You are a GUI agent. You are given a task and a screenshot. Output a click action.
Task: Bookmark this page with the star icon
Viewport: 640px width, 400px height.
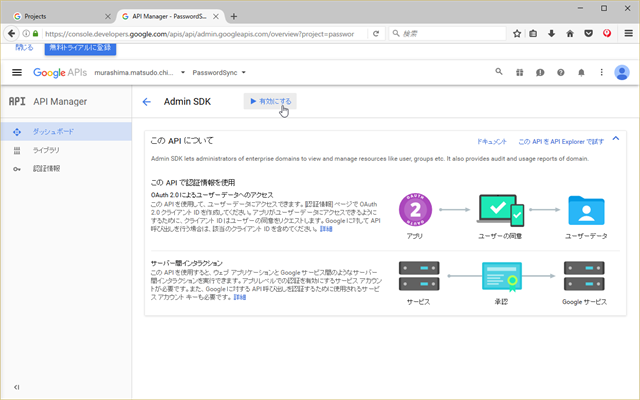517,33
